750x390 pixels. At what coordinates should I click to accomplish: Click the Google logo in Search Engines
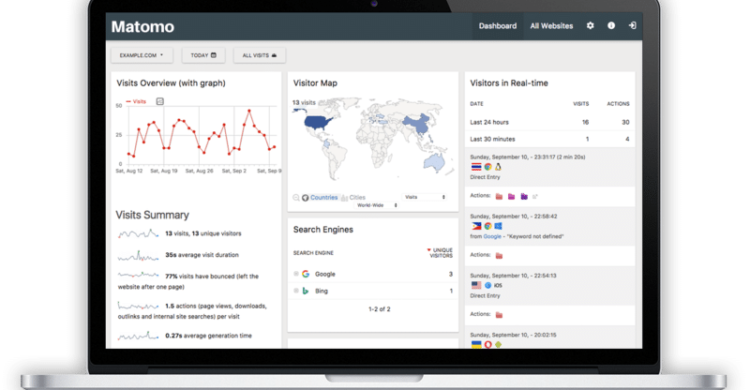(x=306, y=274)
